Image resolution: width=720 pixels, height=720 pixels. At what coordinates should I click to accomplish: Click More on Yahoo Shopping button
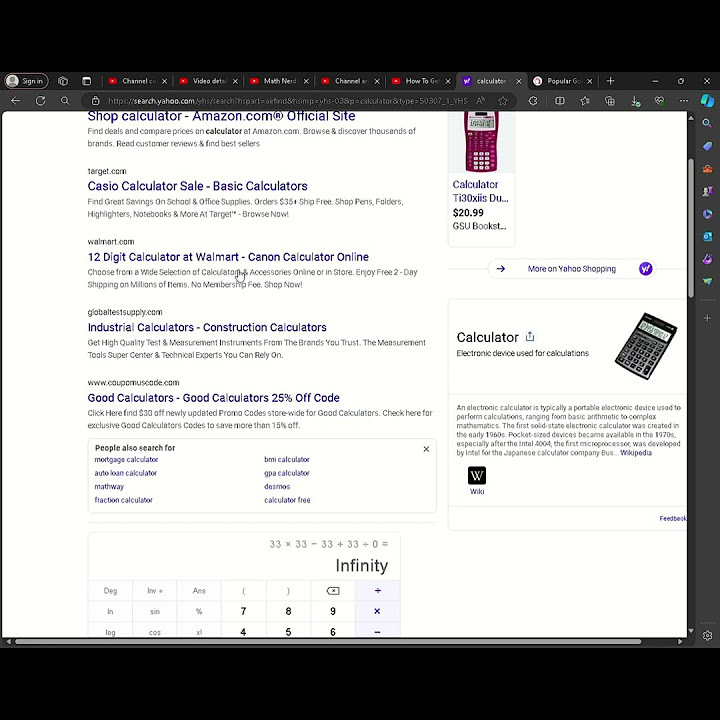pyautogui.click(x=572, y=269)
